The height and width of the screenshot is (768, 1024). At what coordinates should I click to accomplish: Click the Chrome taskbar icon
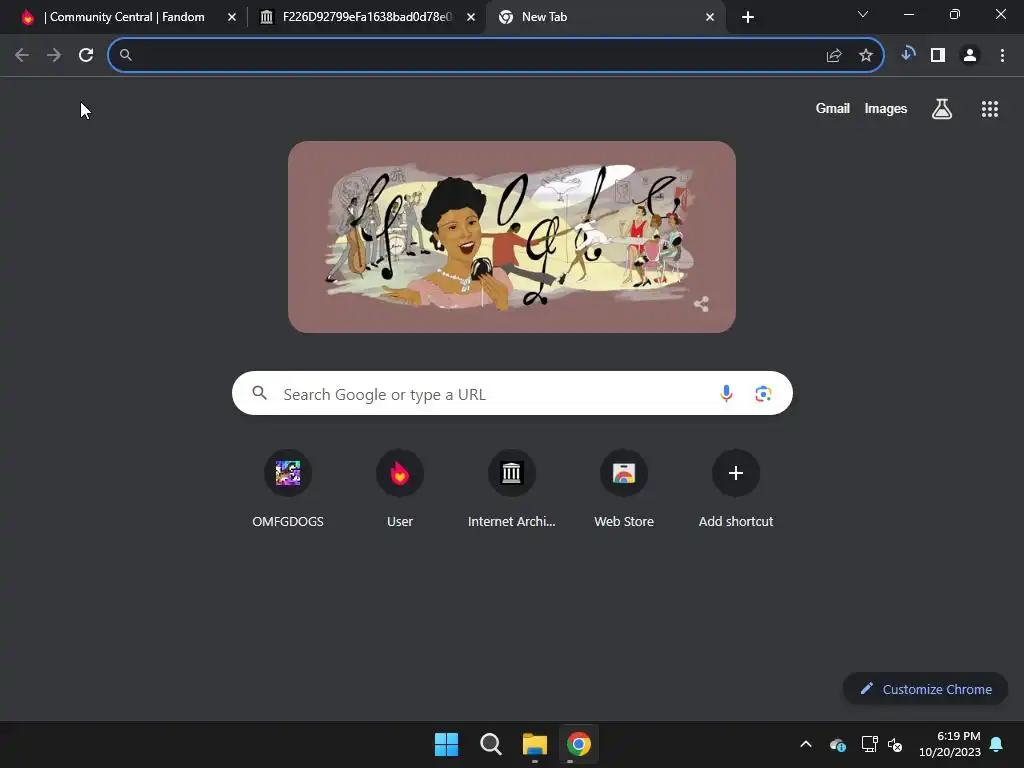[x=579, y=744]
